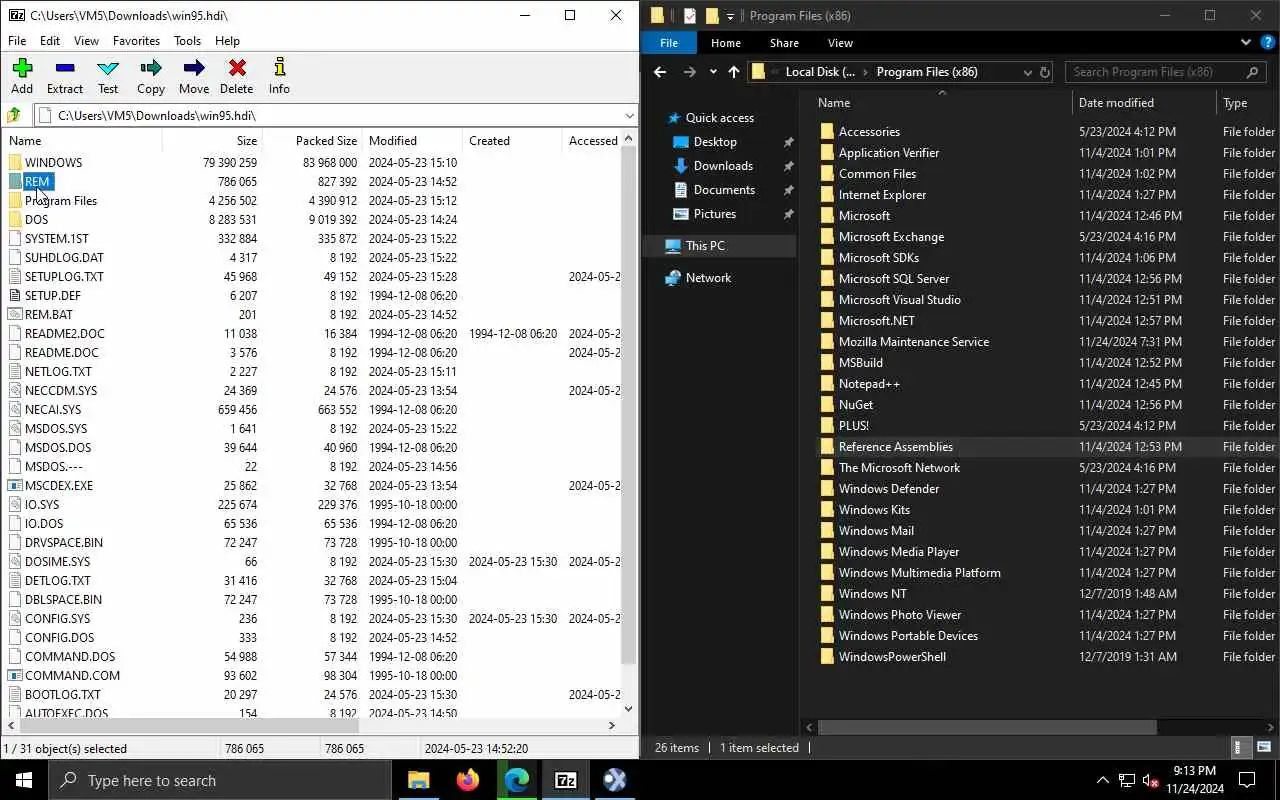Open 7-Zip Edit menu
1280x800 pixels.
(x=50, y=41)
